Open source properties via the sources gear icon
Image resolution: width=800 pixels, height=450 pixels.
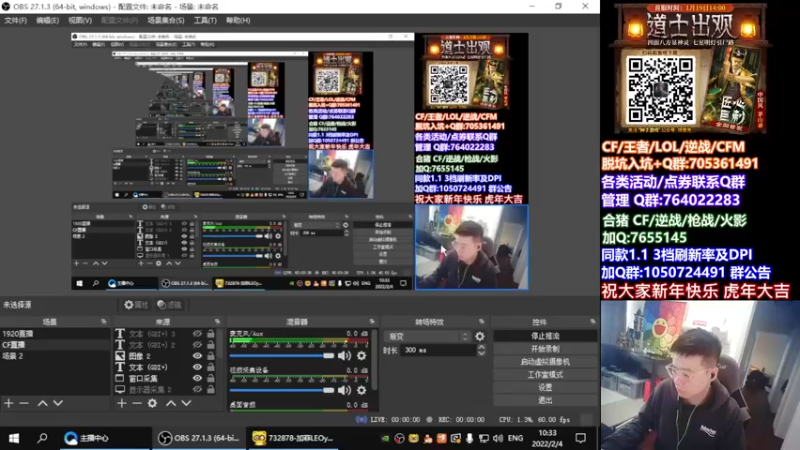point(152,403)
